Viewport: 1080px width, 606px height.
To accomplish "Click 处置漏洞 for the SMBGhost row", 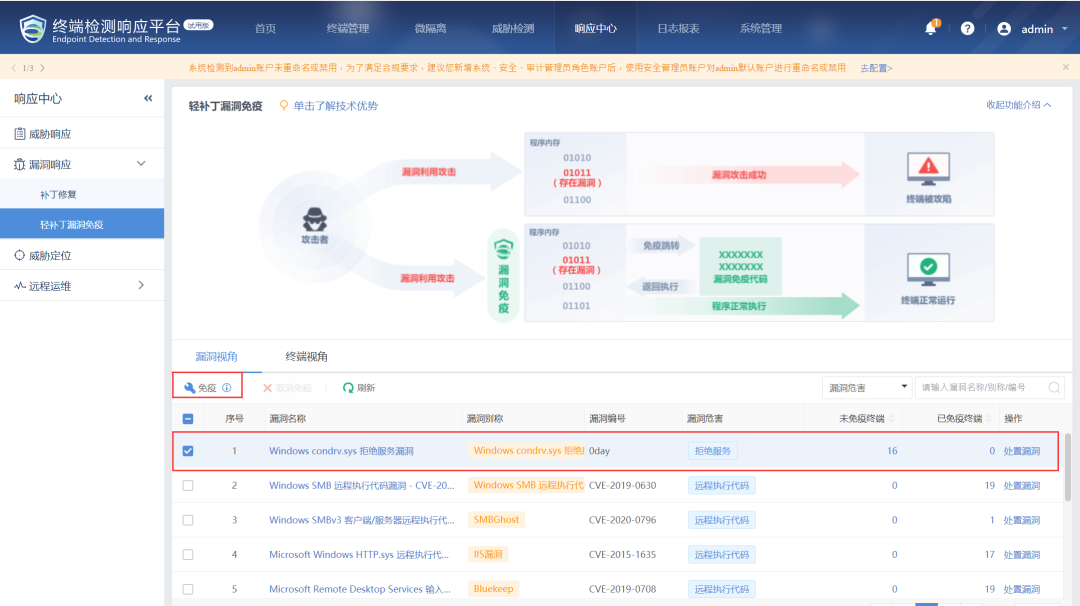I will click(1021, 520).
